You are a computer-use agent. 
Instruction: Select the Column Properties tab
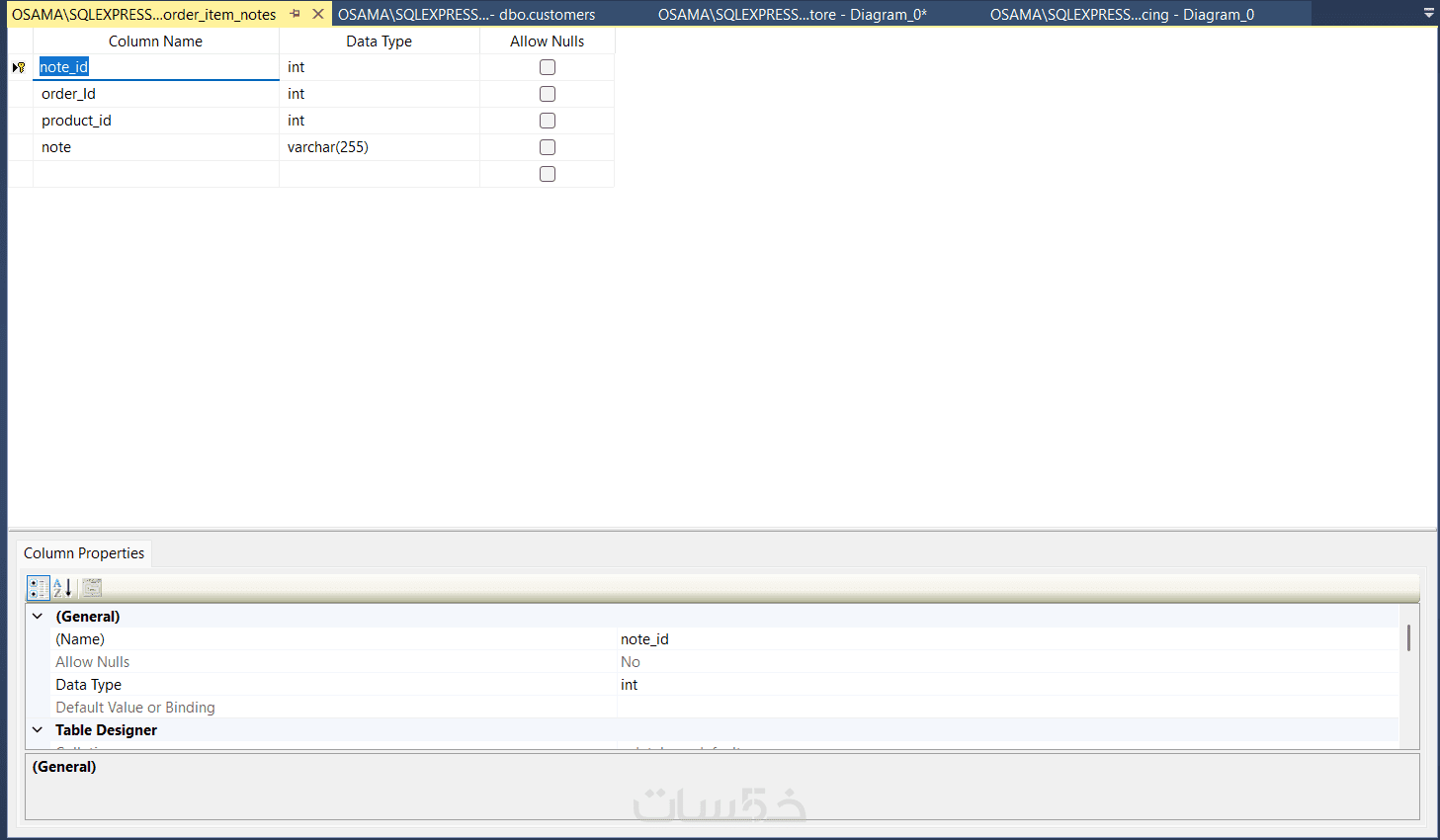(84, 553)
